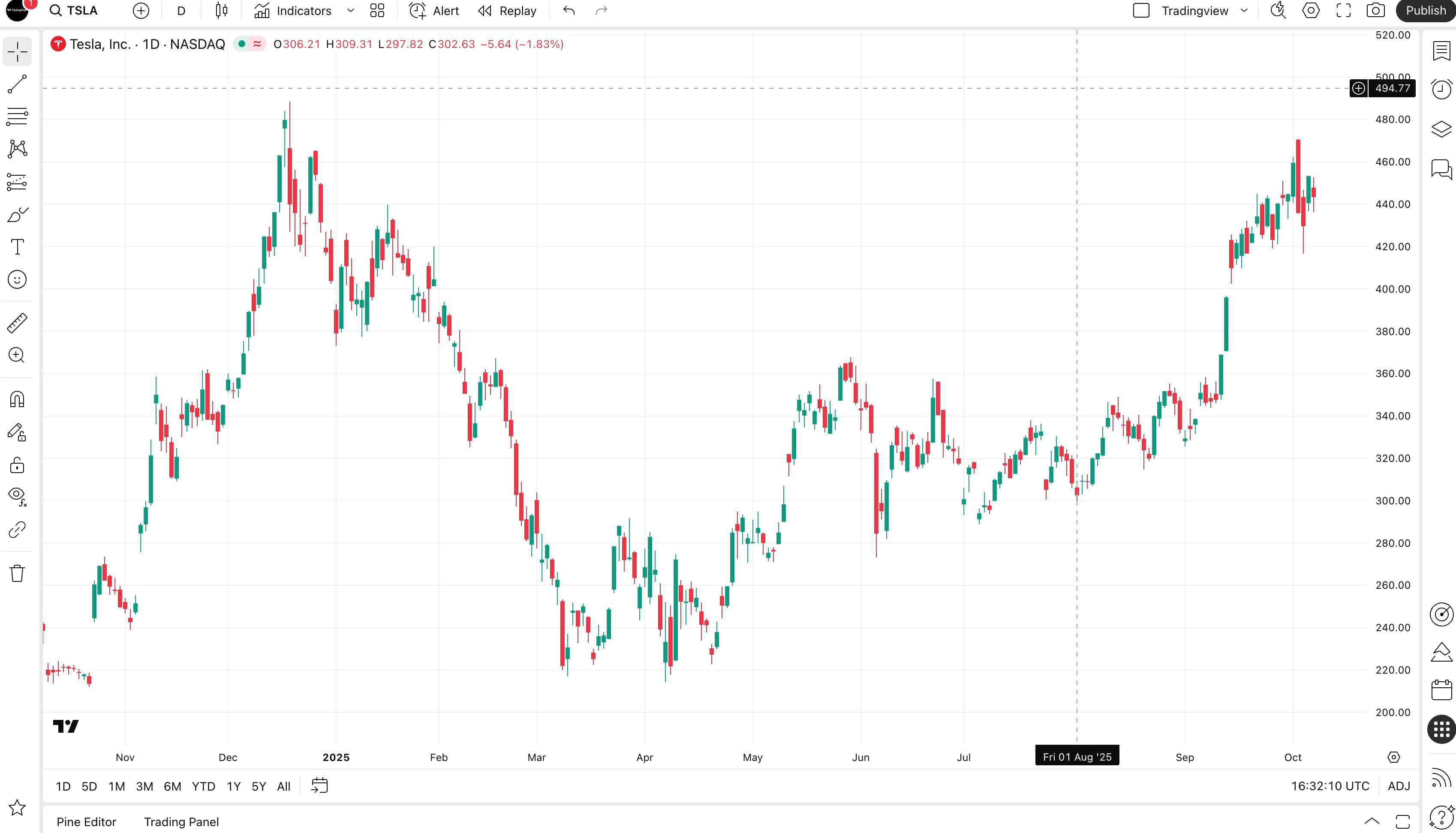Expand the Indicators favorites dropdown arrow

click(x=351, y=11)
